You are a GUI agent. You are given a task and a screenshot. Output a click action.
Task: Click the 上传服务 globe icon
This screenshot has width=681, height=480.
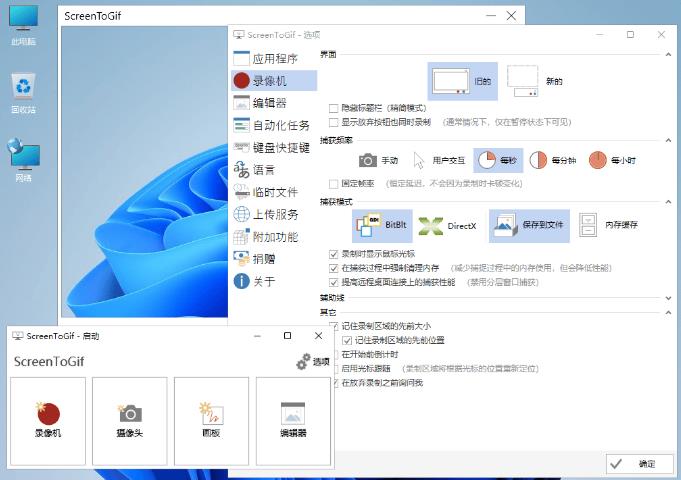pyautogui.click(x=241, y=215)
